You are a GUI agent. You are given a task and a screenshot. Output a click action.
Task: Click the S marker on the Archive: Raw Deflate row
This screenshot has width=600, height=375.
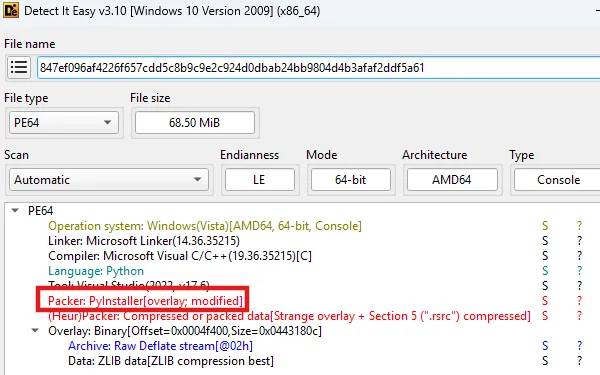(x=545, y=346)
